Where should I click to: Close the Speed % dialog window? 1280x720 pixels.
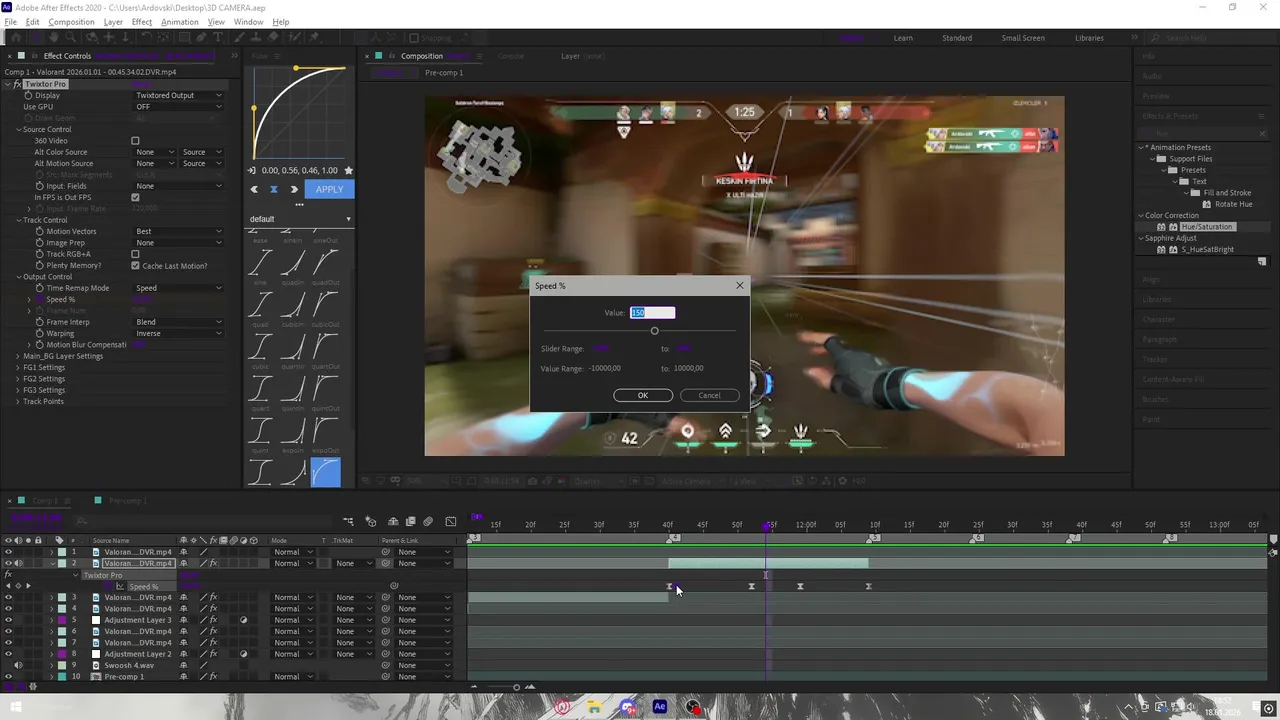point(740,286)
